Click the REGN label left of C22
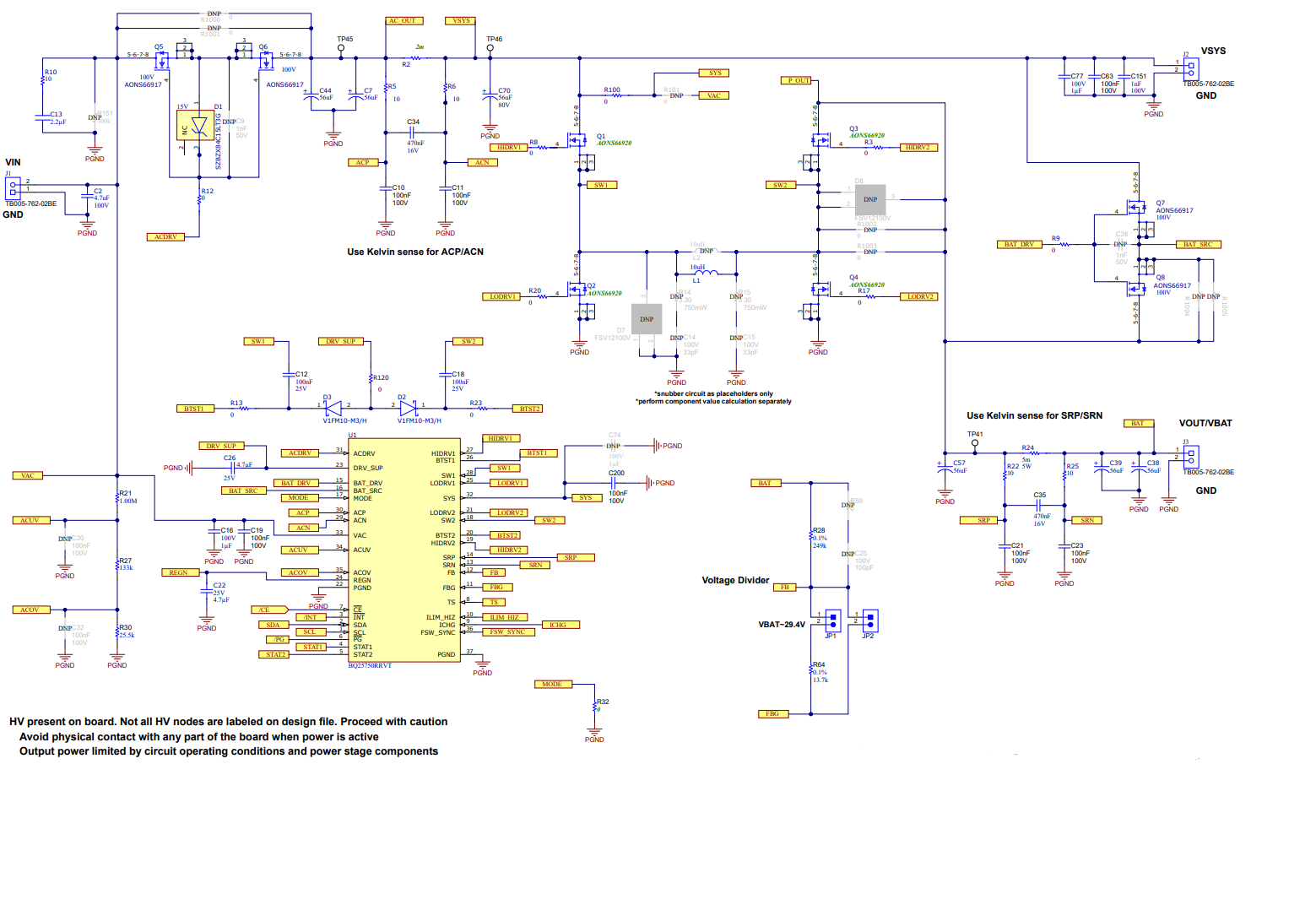This screenshot has width=1316, height=905. pyautogui.click(x=179, y=573)
